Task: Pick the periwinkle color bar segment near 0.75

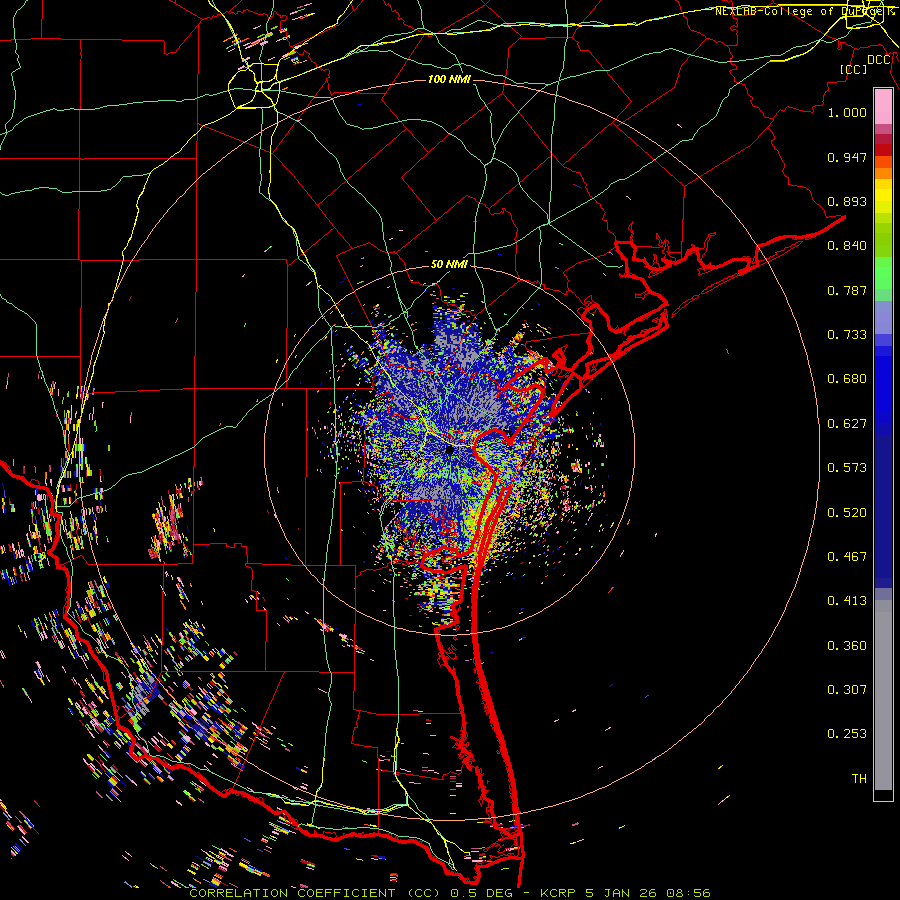Action: (x=883, y=317)
